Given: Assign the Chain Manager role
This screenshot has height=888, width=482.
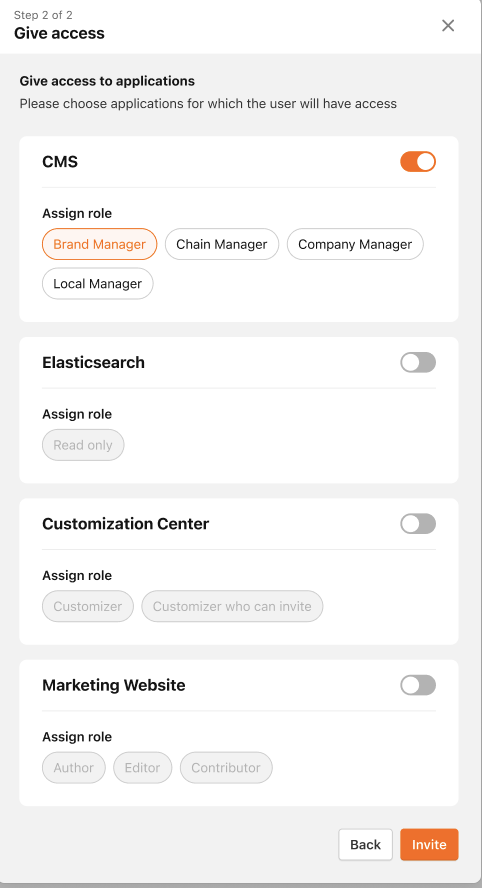Looking at the screenshot, I should [222, 244].
